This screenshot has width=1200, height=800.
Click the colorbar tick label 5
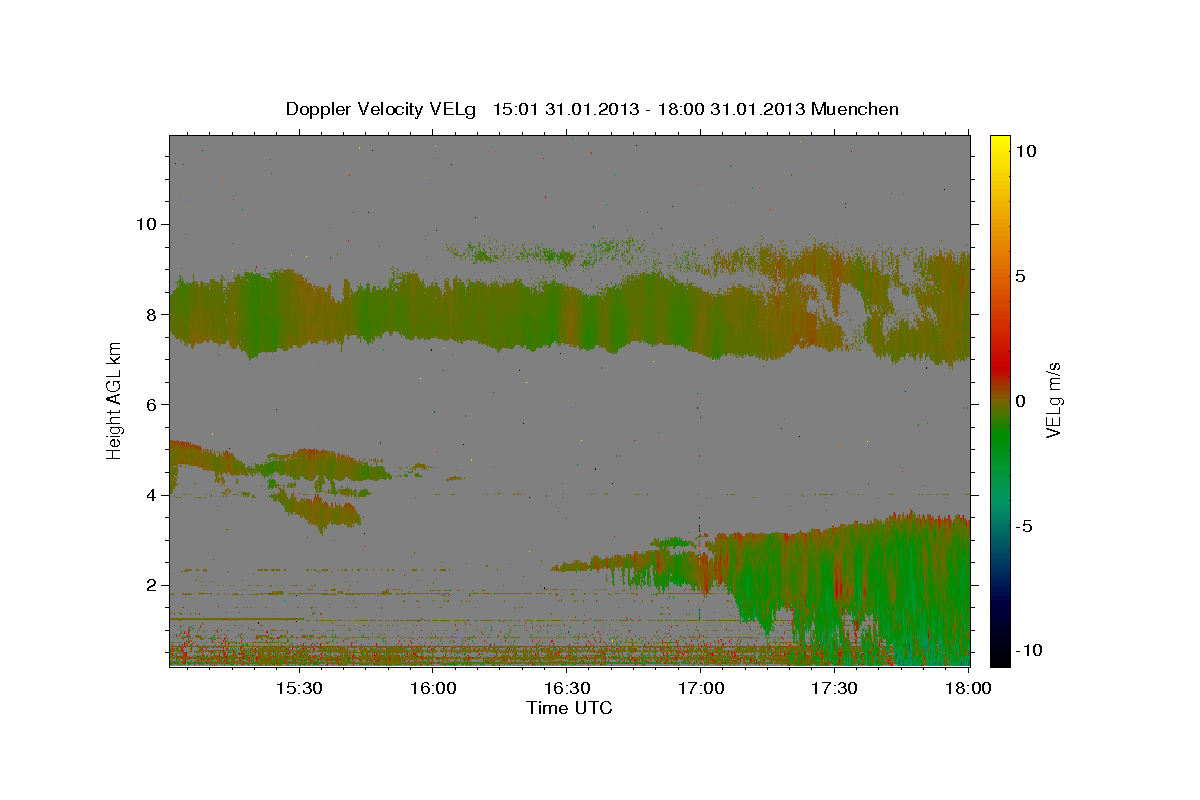point(1021,275)
